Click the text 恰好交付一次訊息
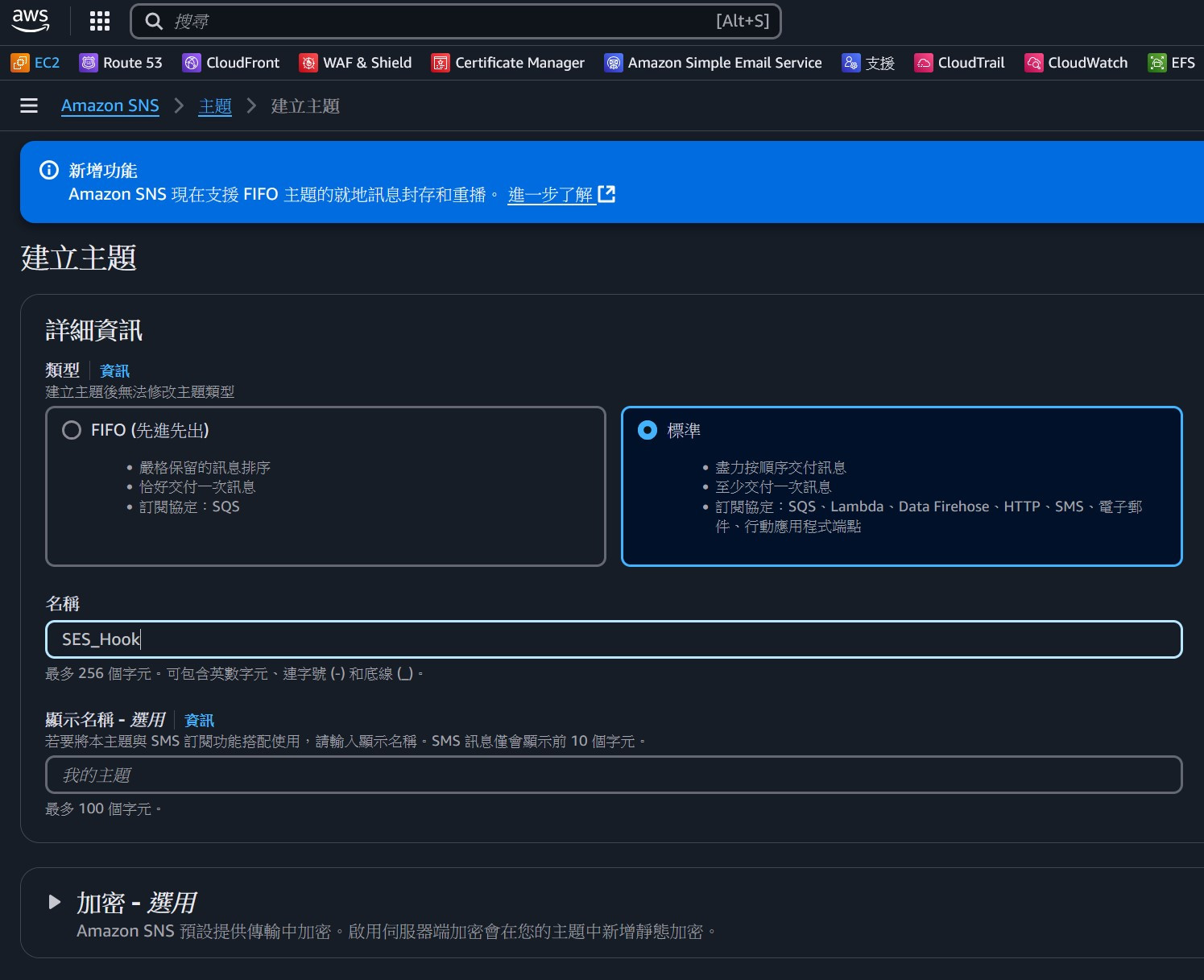The width and height of the screenshot is (1204, 980). click(x=197, y=487)
